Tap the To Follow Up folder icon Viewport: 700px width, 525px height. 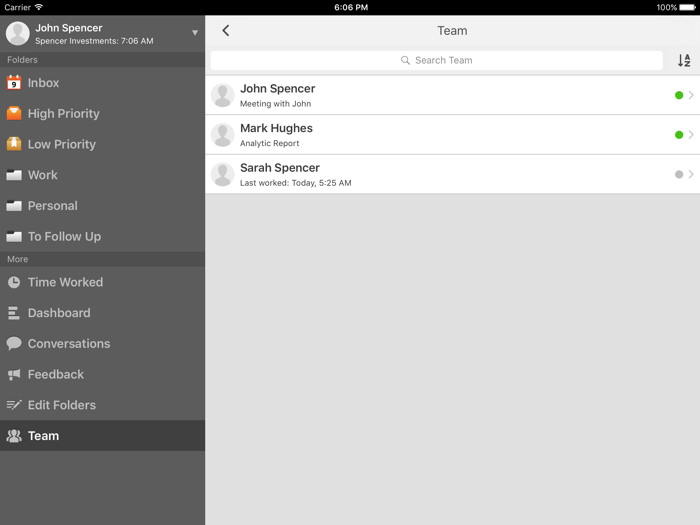14,237
